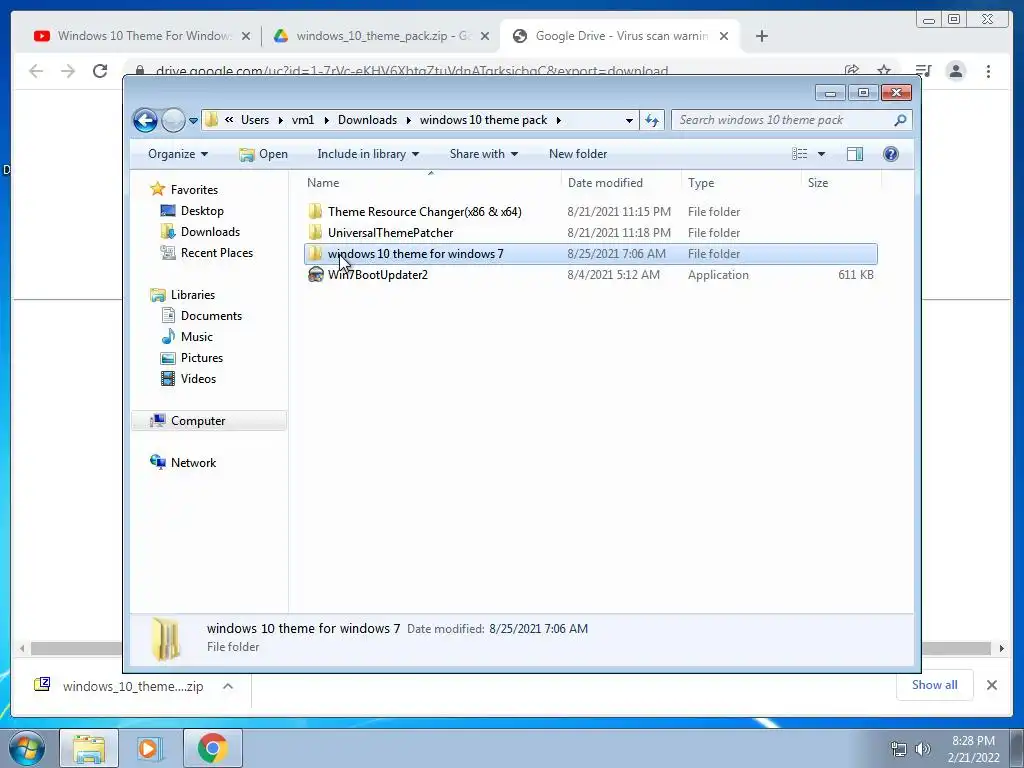Select Computer in navigation pane
This screenshot has width=1024, height=768.
[209, 421]
